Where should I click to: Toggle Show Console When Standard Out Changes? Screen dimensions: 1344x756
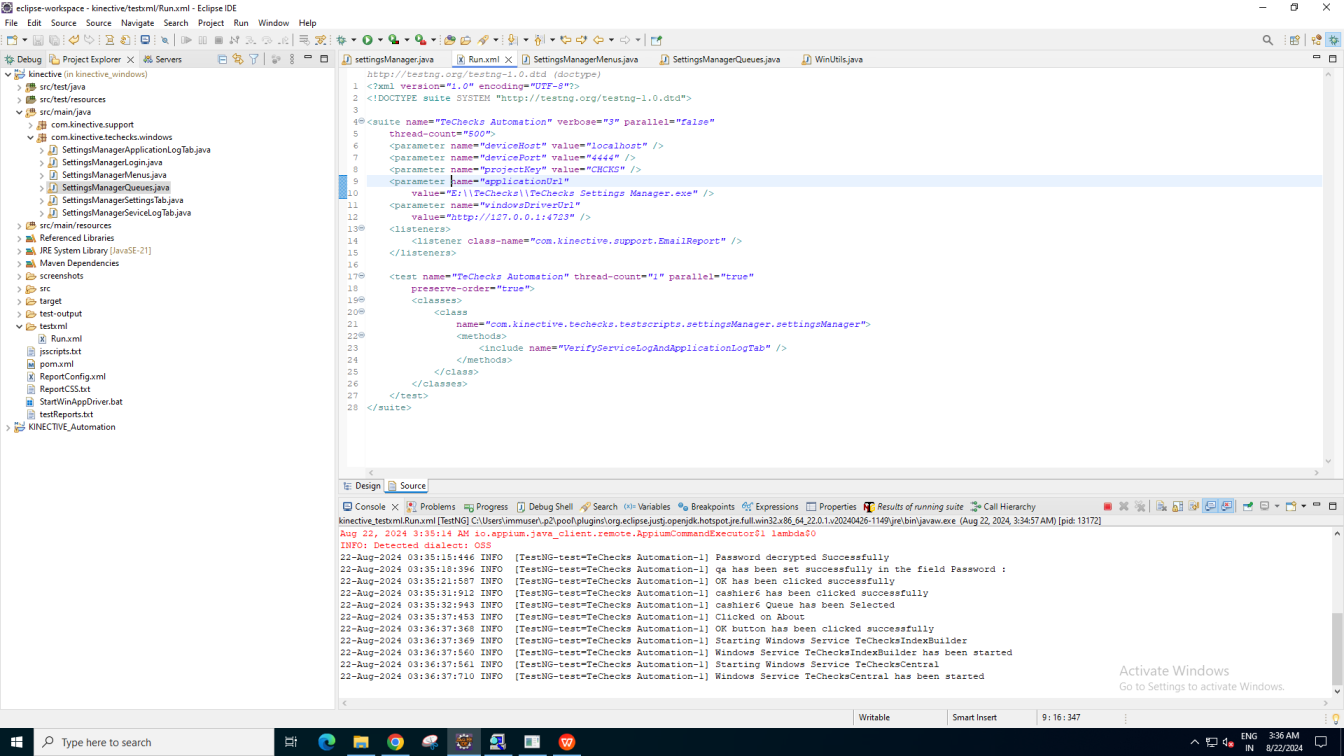click(x=1211, y=507)
